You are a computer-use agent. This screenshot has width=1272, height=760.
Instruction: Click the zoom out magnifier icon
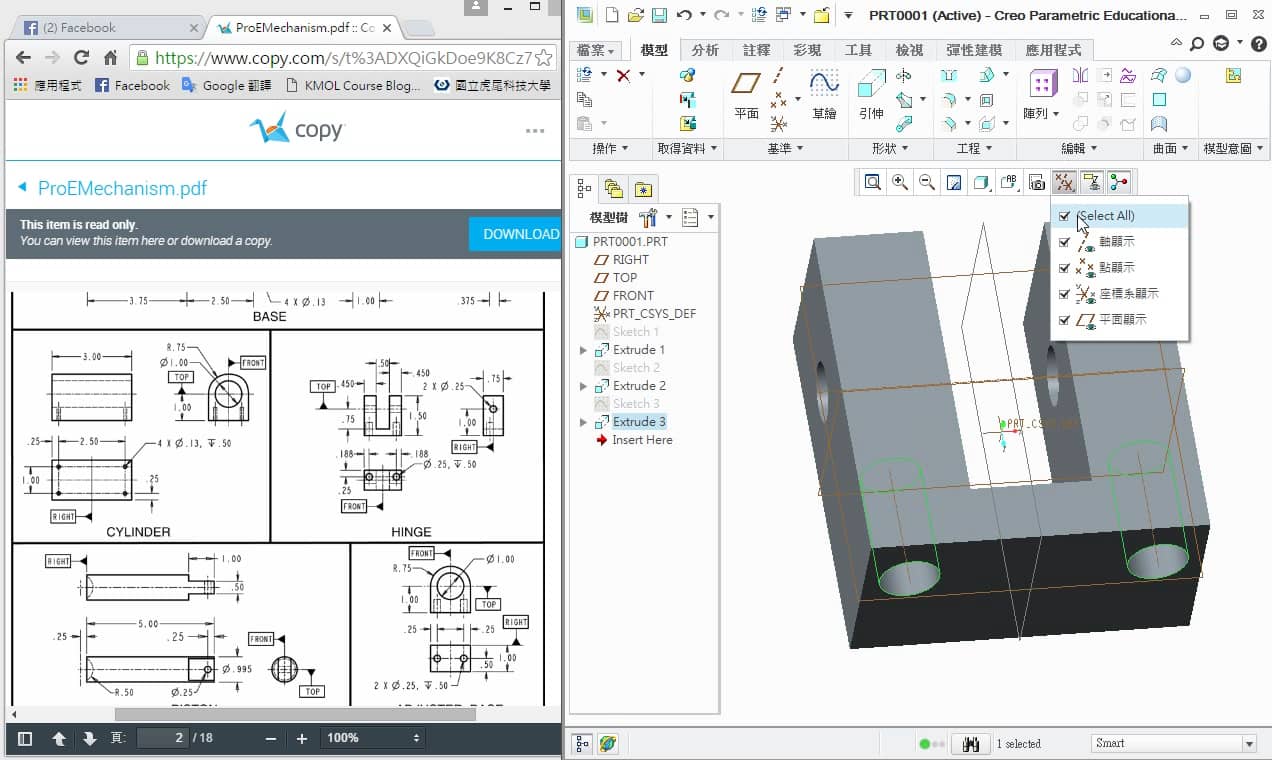click(x=927, y=182)
